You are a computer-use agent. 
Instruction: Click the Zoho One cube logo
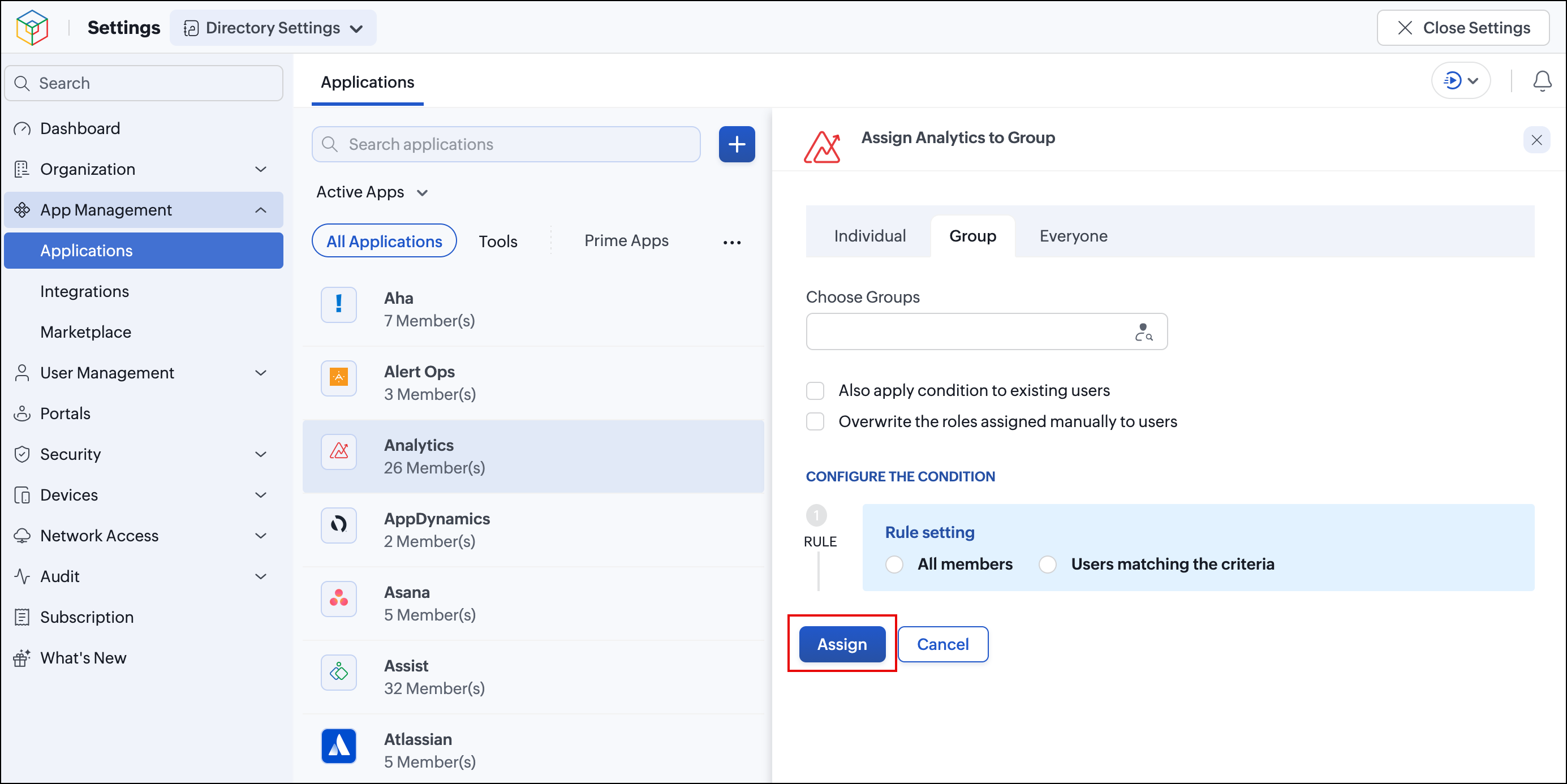(32, 27)
